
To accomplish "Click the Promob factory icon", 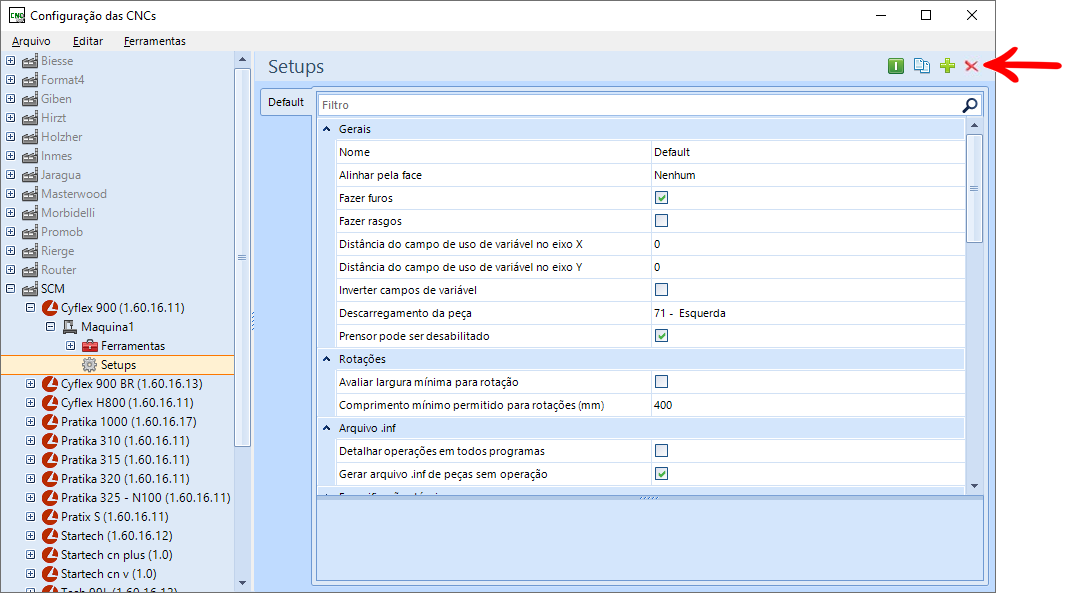I will point(30,232).
